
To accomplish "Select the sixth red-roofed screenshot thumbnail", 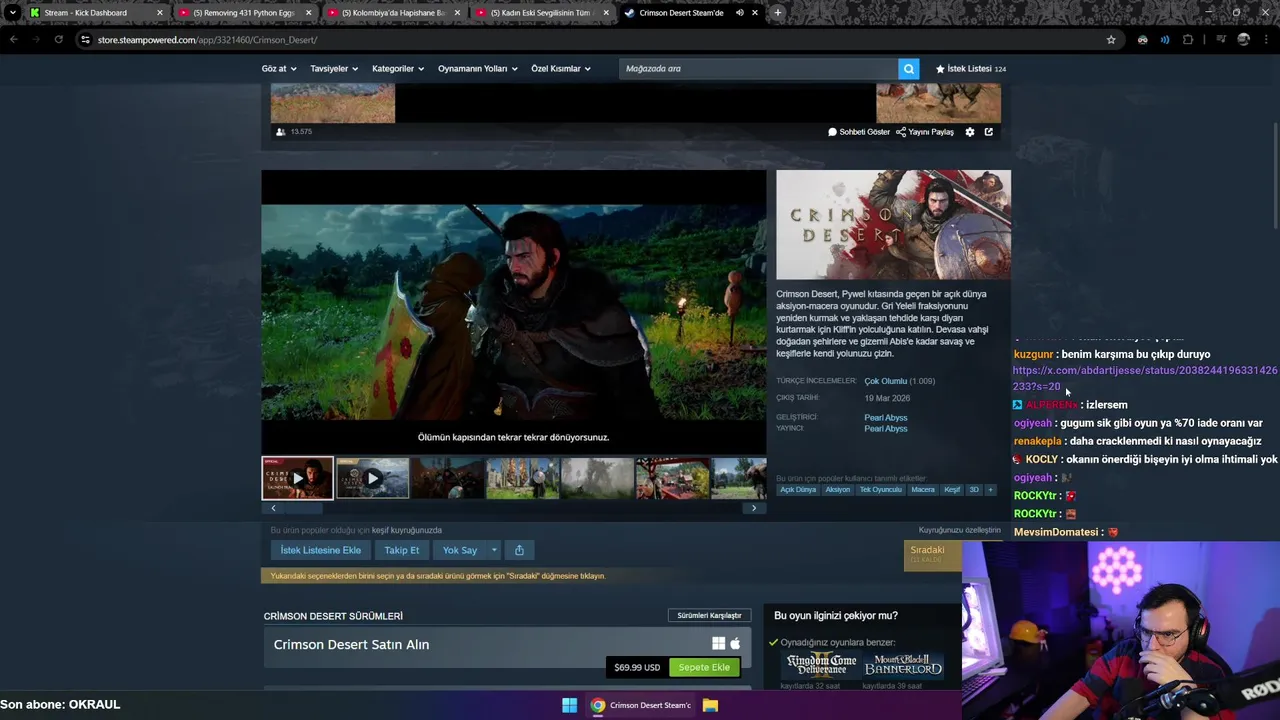I will (672, 478).
